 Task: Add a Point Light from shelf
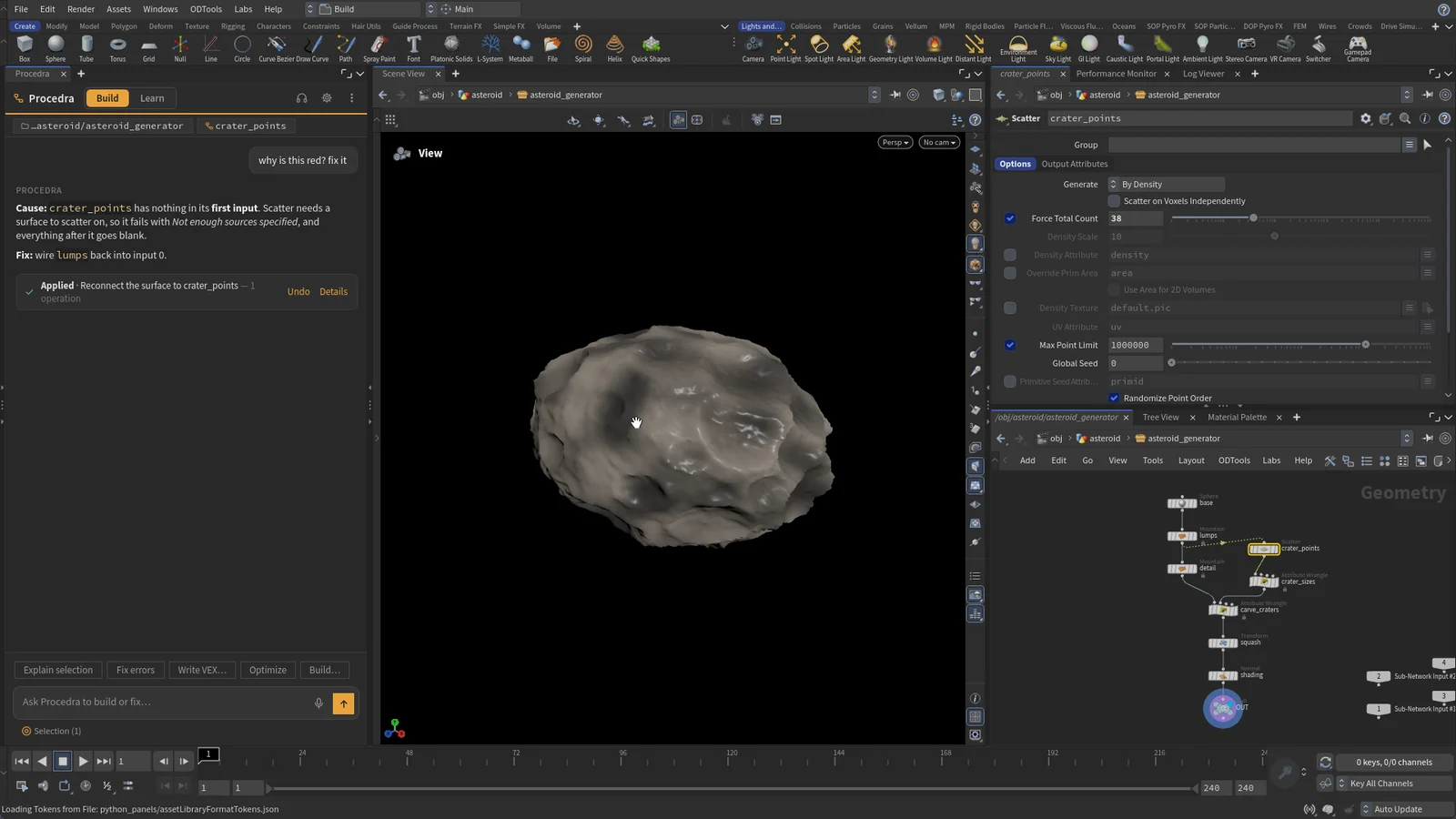coord(785,48)
